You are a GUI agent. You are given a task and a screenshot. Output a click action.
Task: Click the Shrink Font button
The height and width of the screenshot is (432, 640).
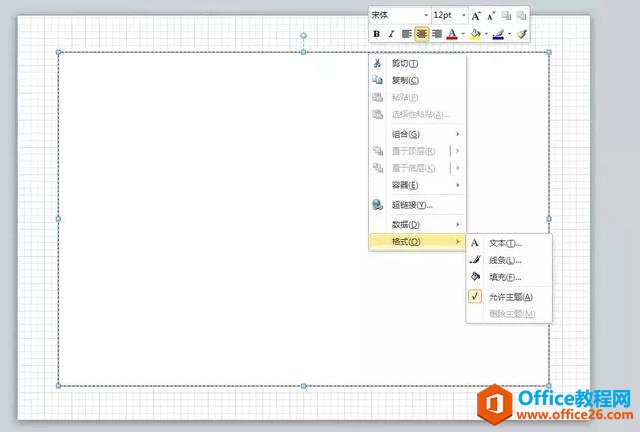pos(491,16)
